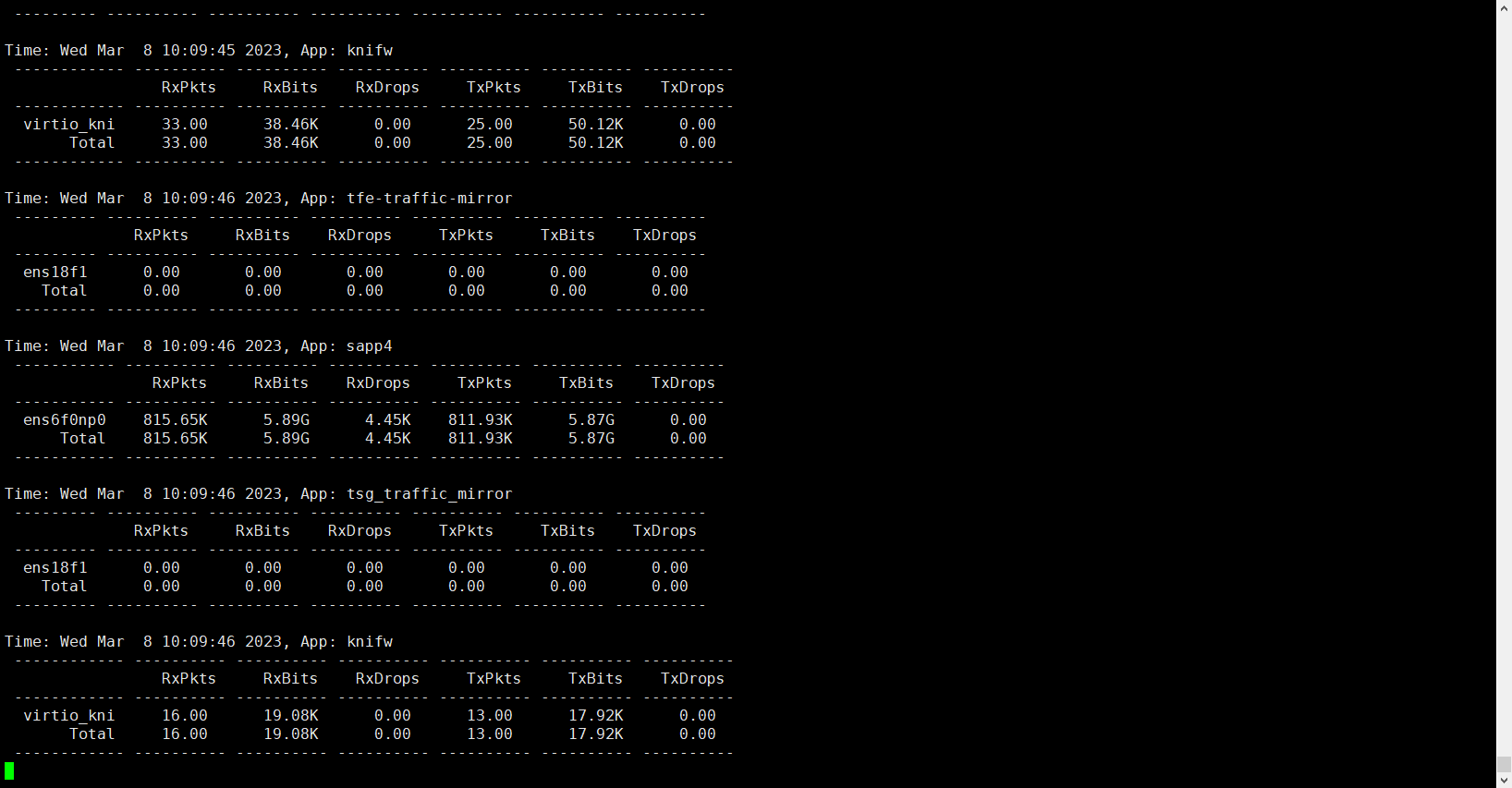
Task: Click the interface name ens6f0np0
Action: (x=65, y=420)
